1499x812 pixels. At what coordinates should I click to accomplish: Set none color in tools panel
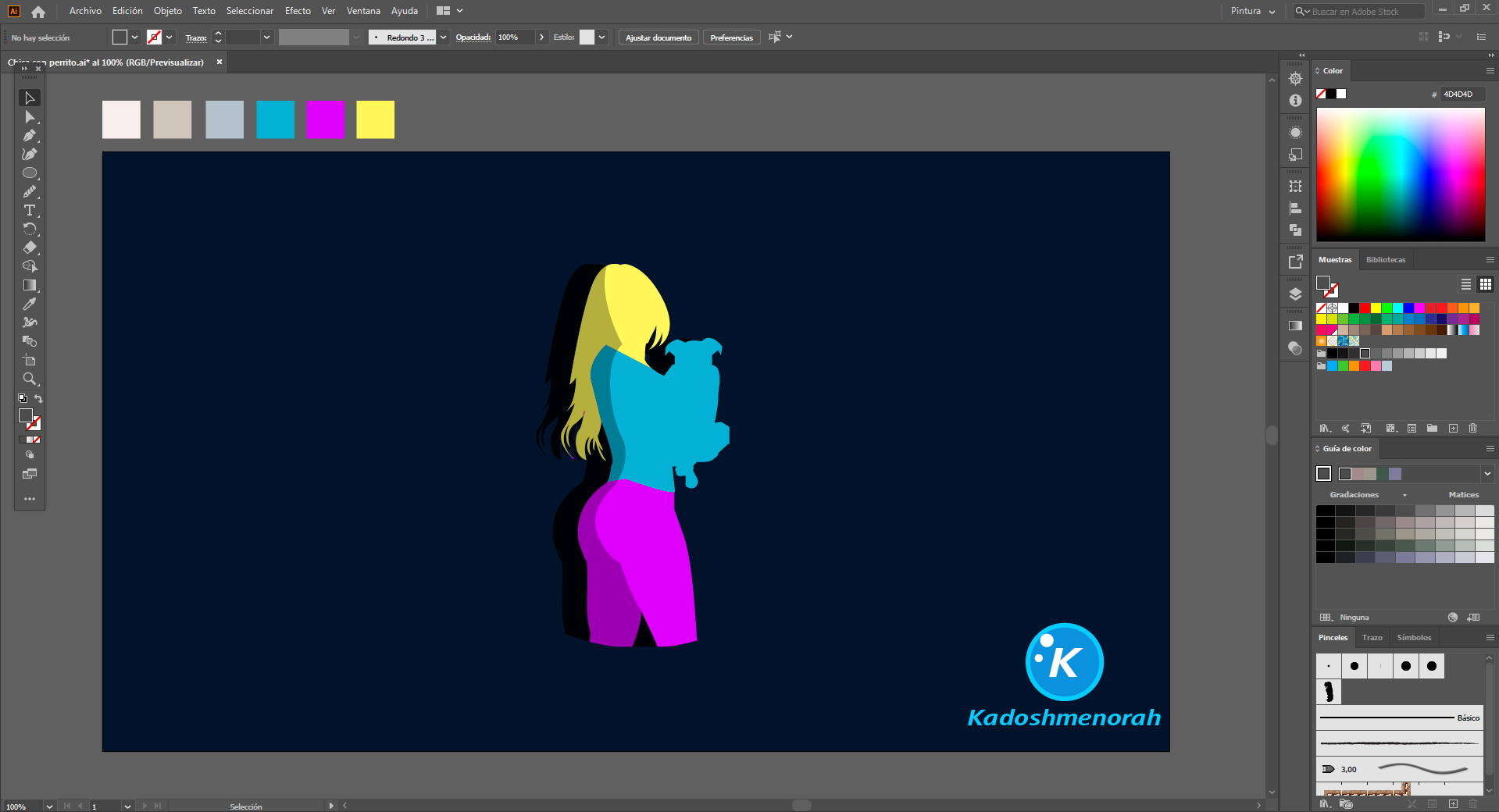tap(36, 440)
